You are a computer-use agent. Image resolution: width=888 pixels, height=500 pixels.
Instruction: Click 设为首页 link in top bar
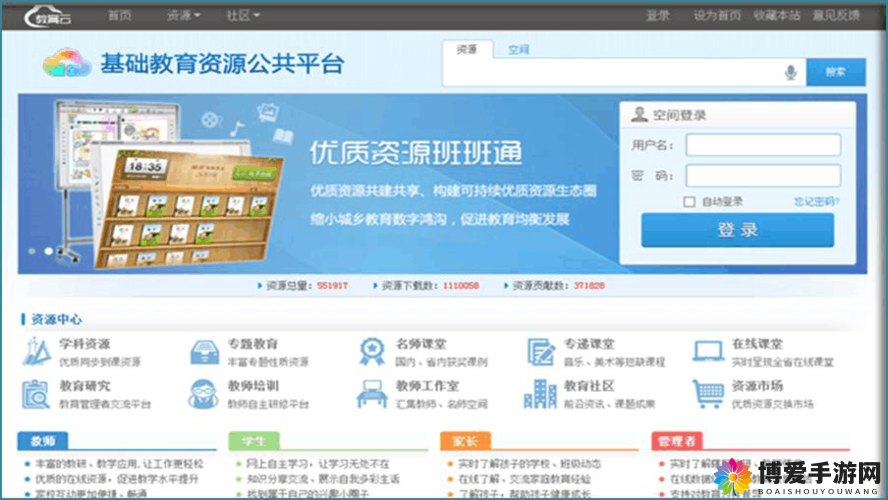(718, 15)
